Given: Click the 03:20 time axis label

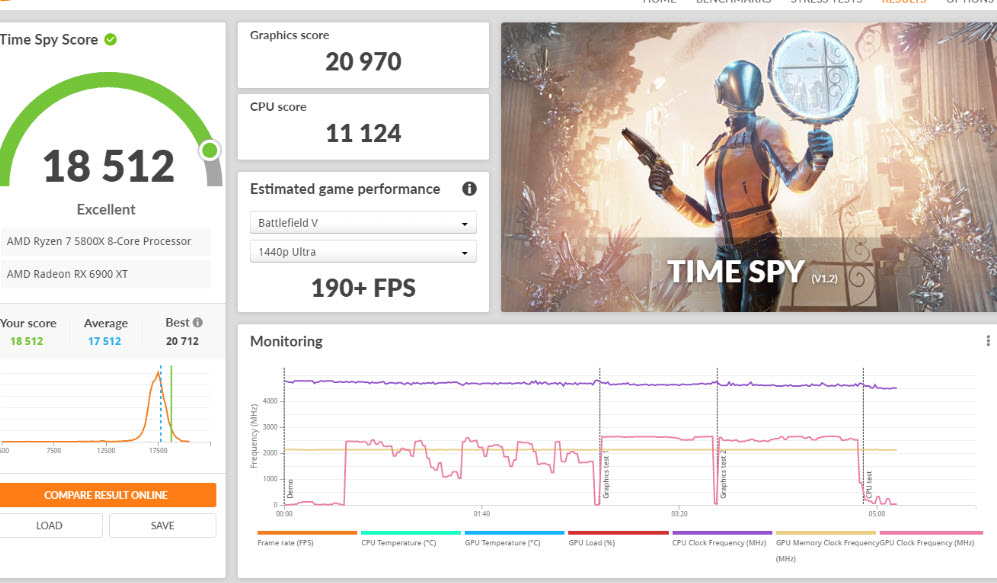Looking at the screenshot, I should coord(679,514).
